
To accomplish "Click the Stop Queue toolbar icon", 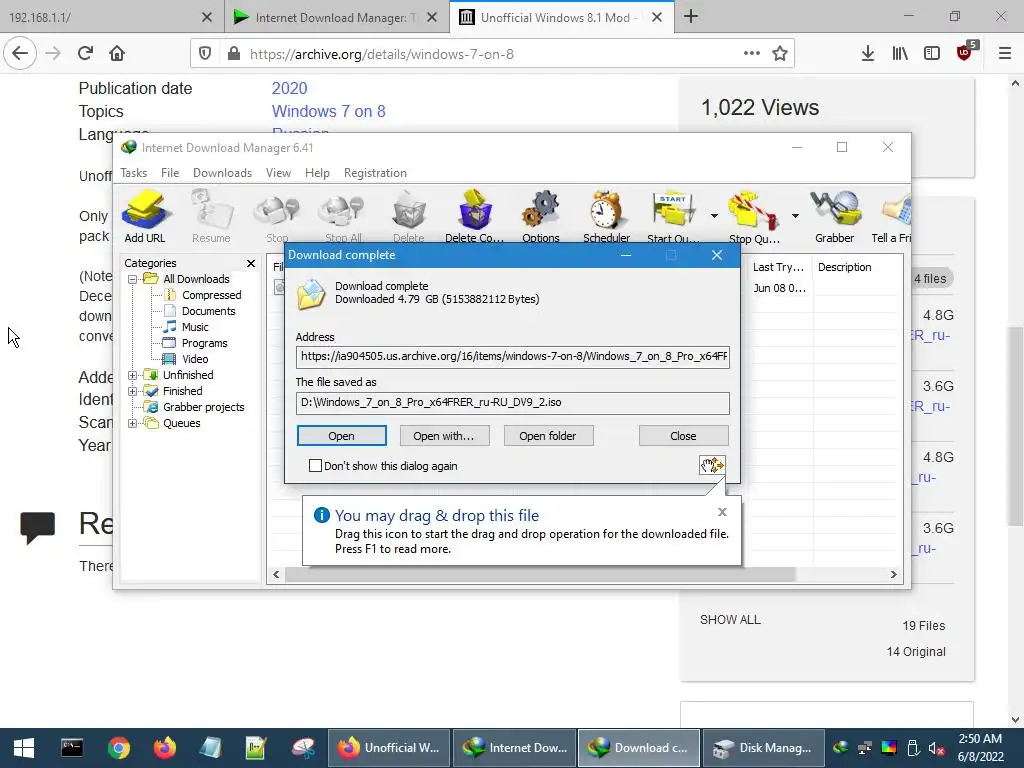I will click(x=754, y=216).
